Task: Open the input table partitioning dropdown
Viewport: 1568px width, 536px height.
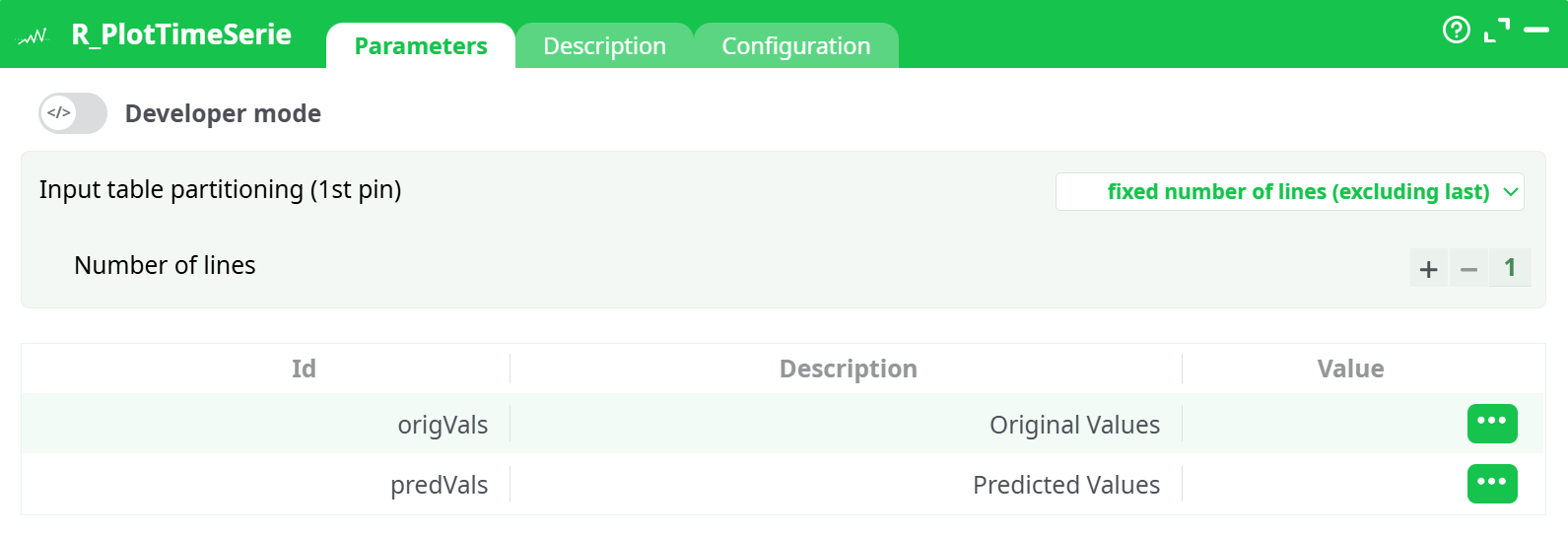Action: pyautogui.click(x=1289, y=192)
